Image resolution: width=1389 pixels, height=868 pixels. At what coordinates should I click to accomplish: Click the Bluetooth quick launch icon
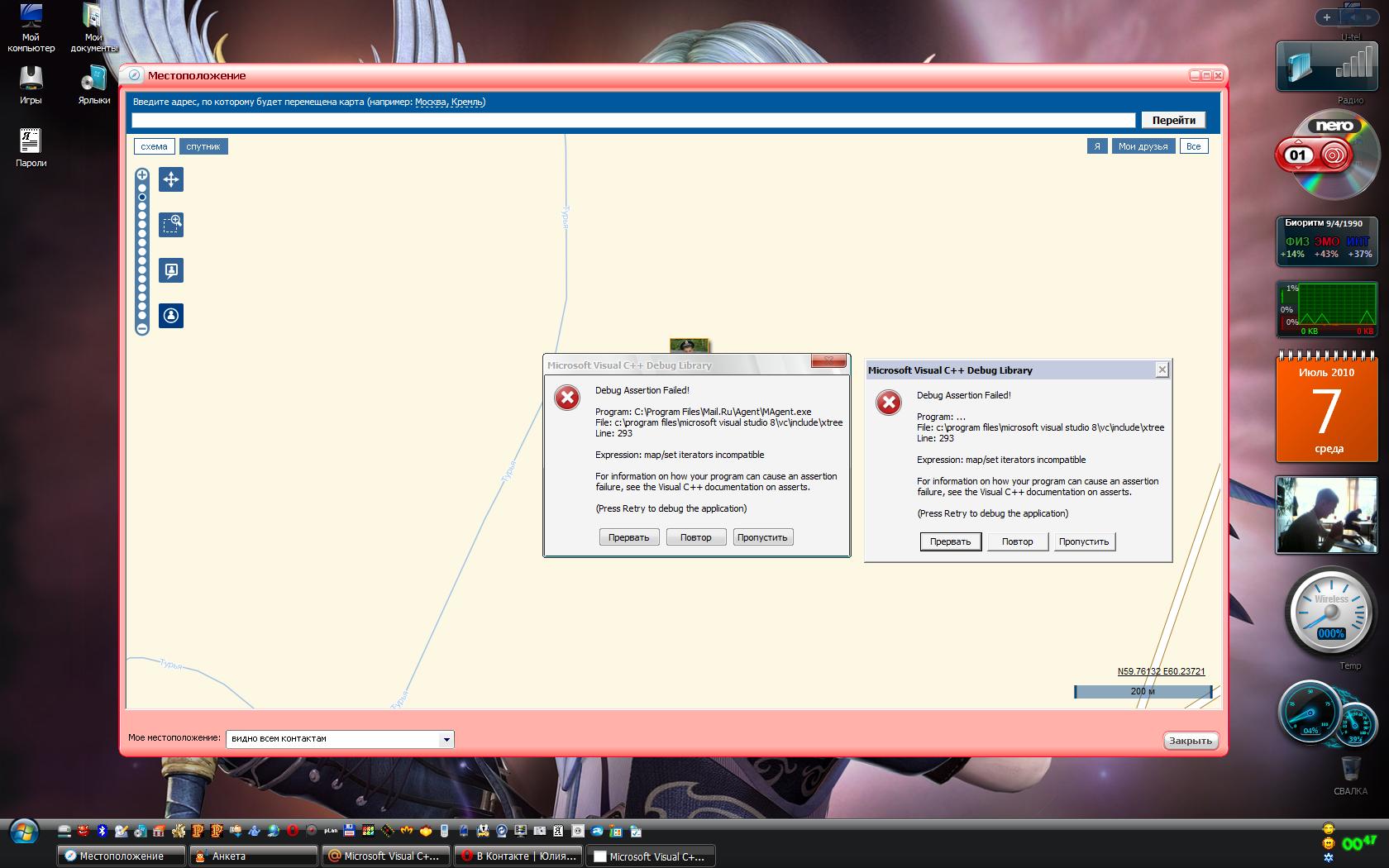103,831
